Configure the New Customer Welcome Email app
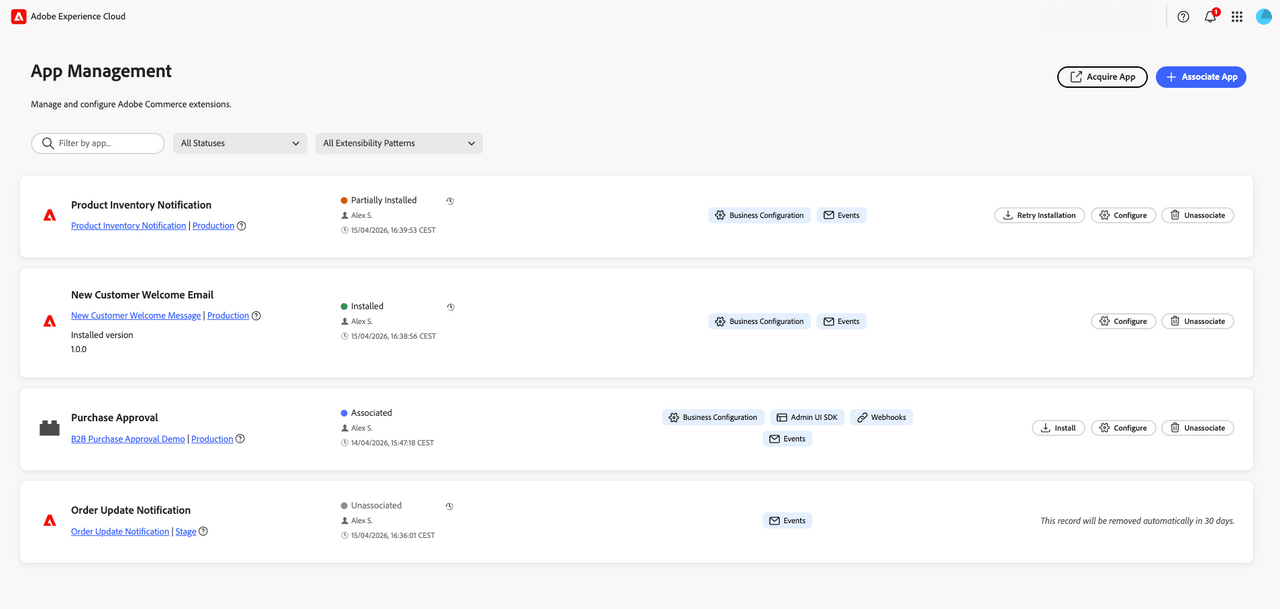 (x=1123, y=321)
